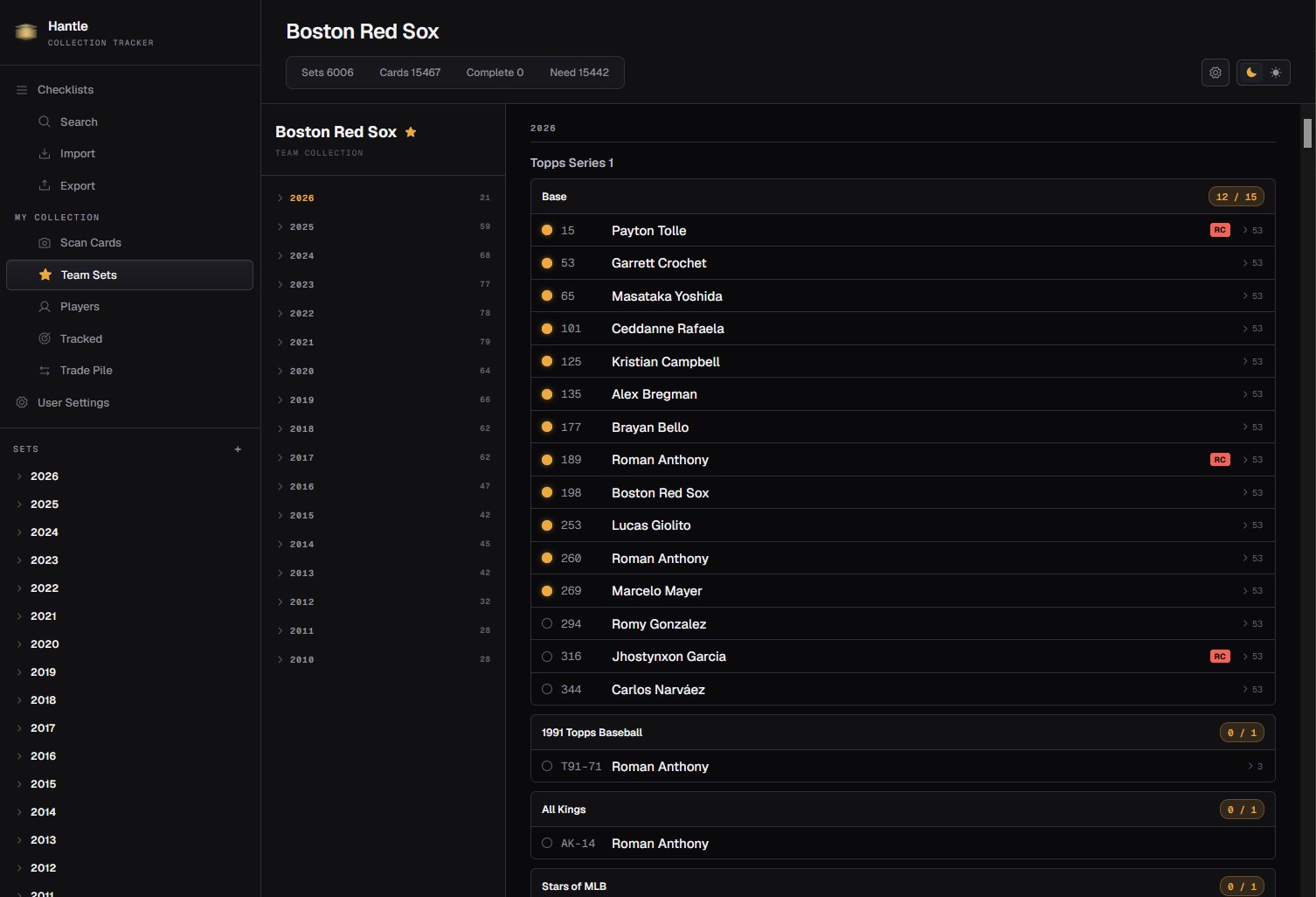Select the Topps Series 1 heading
1316x897 pixels.
pos(572,163)
